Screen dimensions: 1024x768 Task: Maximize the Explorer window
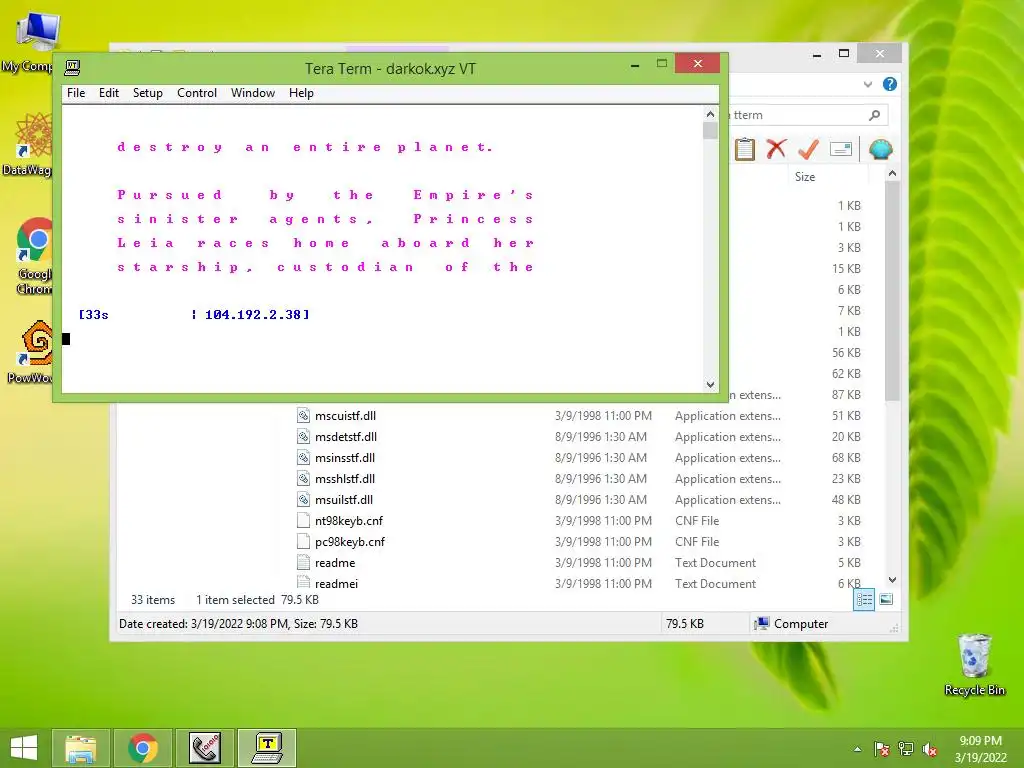point(844,54)
